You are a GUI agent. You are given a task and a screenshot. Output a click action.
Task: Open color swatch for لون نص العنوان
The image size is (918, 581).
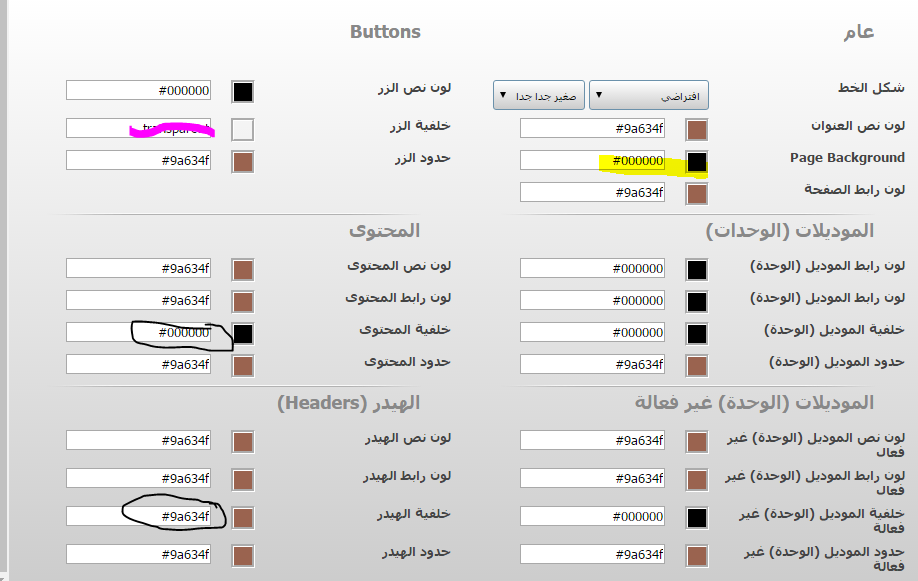[697, 129]
